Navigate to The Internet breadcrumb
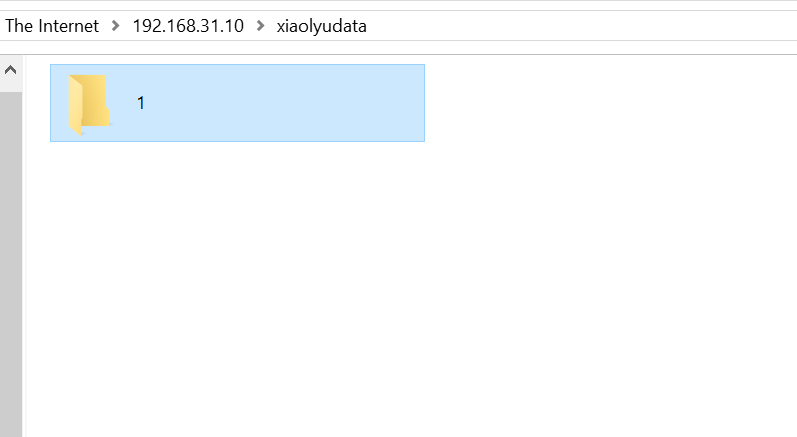 (x=52, y=25)
